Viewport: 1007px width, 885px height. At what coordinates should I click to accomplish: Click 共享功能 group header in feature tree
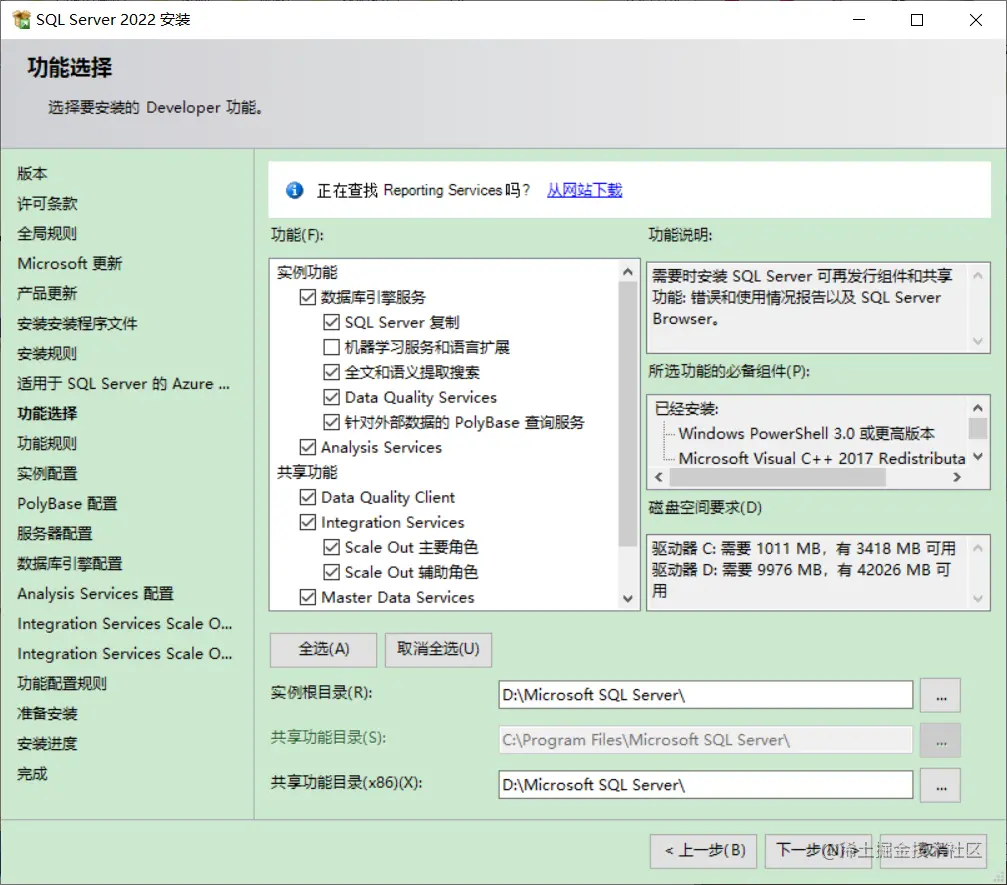[x=307, y=473]
